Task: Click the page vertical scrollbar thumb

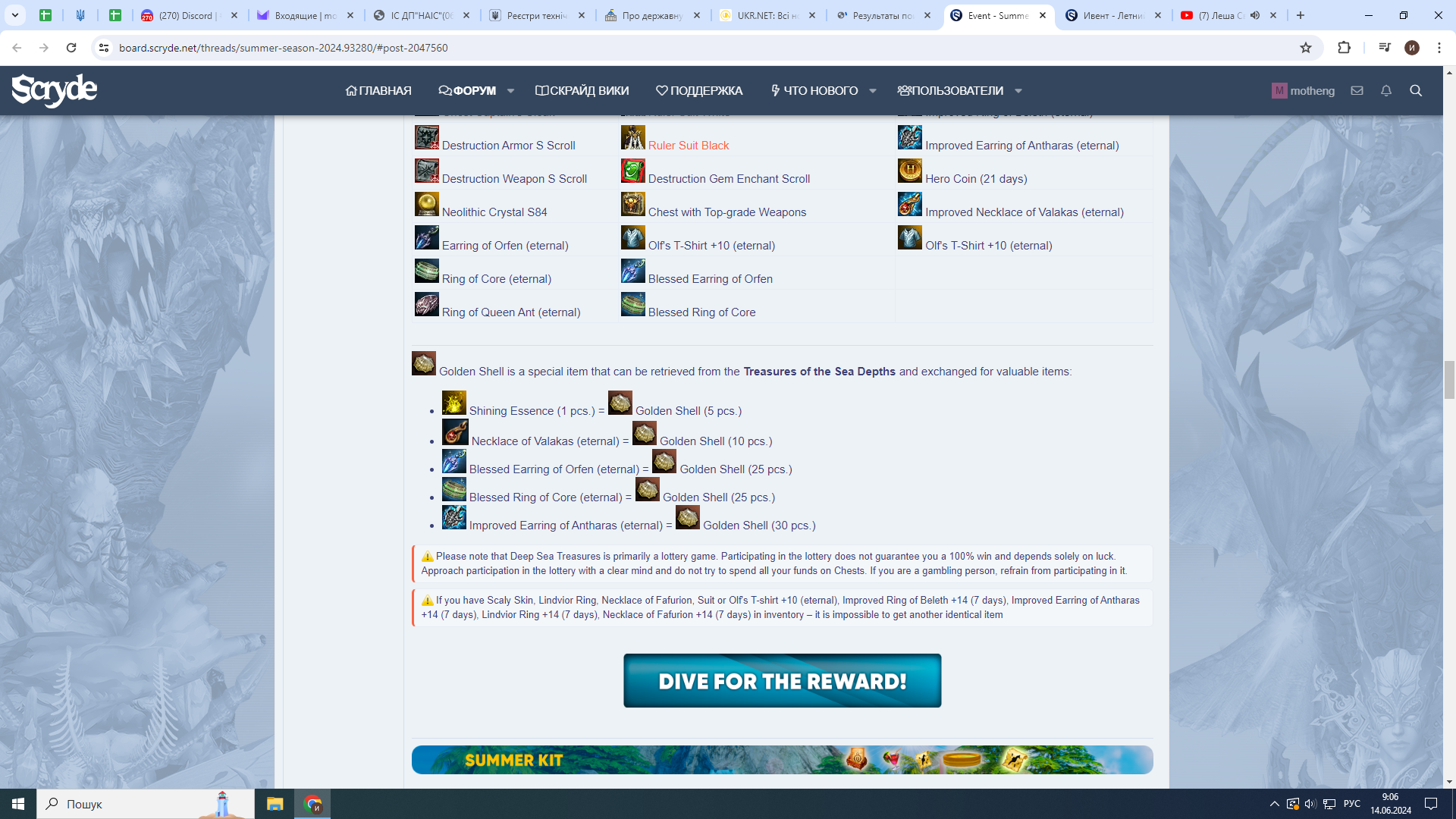Action: click(1449, 379)
